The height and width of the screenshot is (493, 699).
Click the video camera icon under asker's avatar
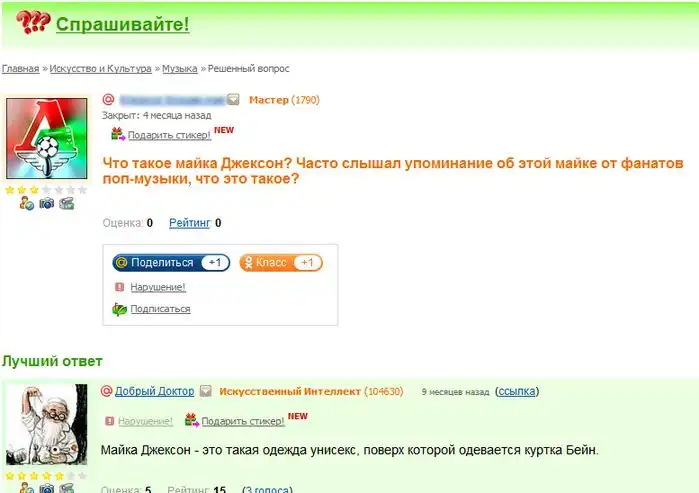pyautogui.click(x=66, y=204)
